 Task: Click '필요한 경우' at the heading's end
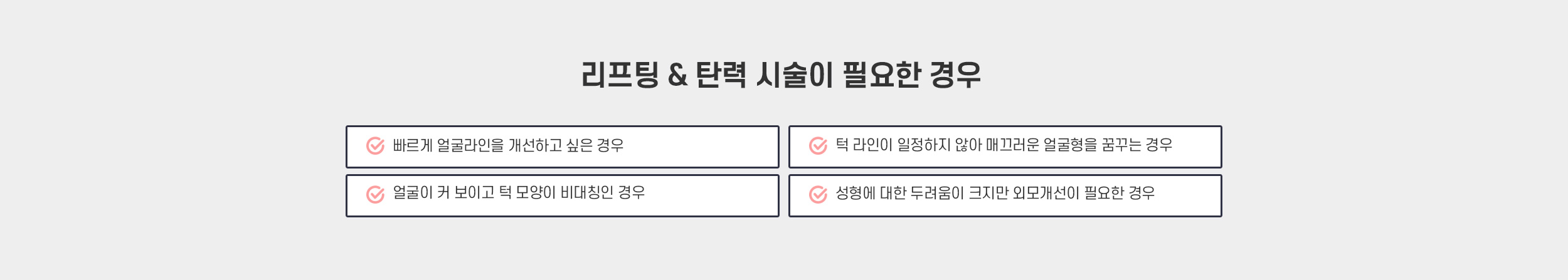click(x=911, y=75)
